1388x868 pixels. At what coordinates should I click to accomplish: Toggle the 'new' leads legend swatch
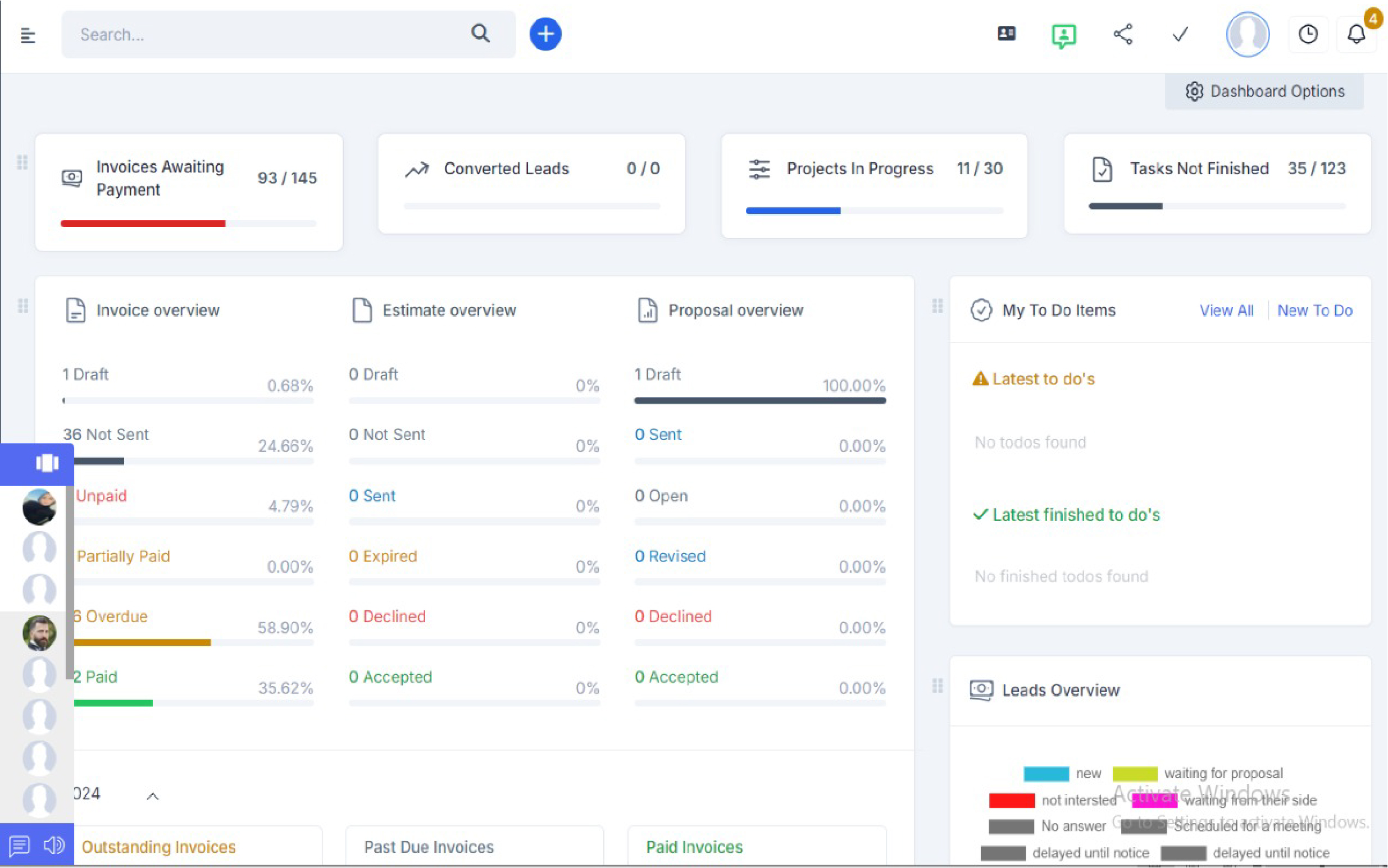coord(1046,773)
